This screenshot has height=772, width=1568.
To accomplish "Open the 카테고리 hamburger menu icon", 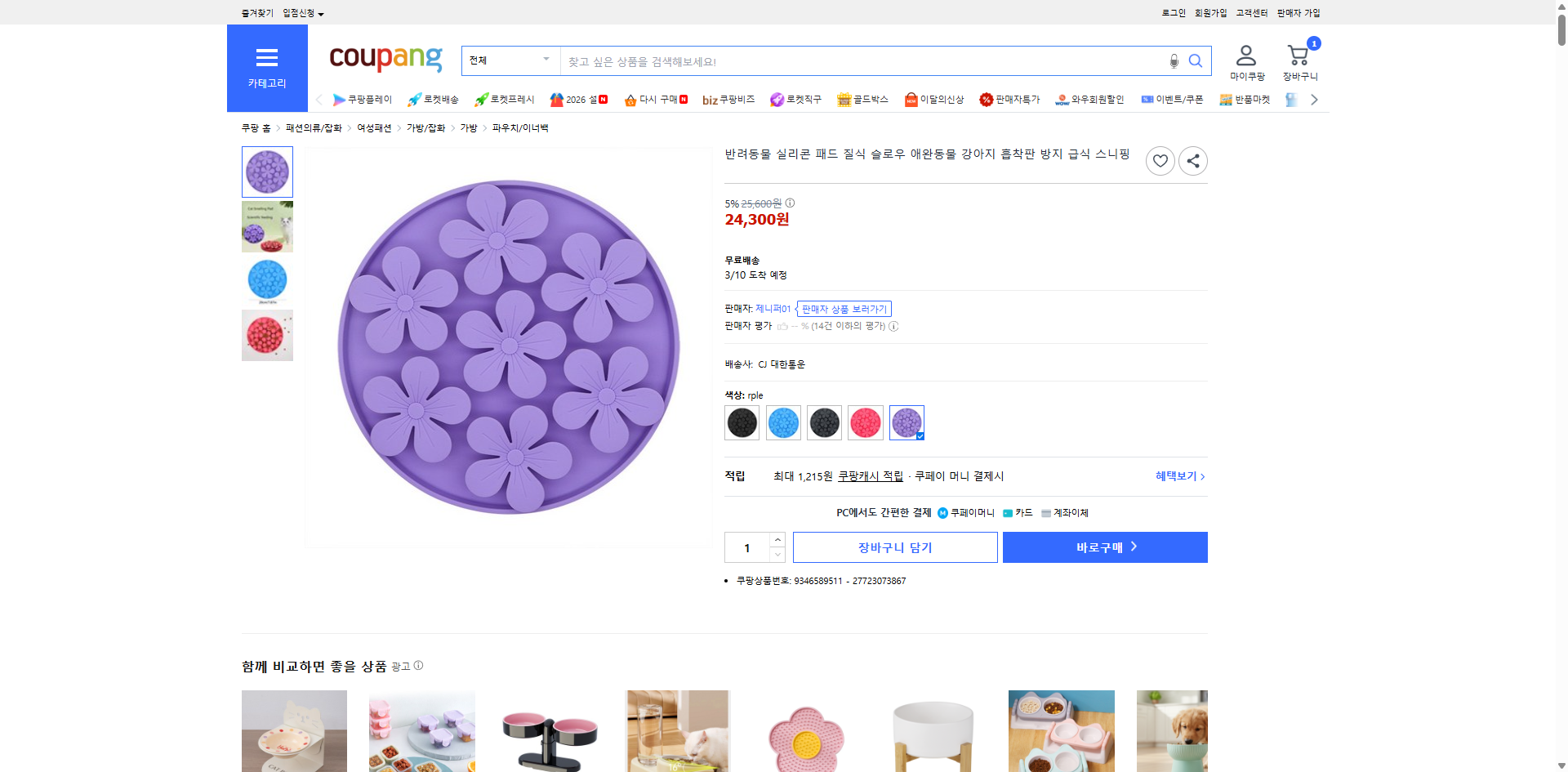I will pyautogui.click(x=267, y=57).
